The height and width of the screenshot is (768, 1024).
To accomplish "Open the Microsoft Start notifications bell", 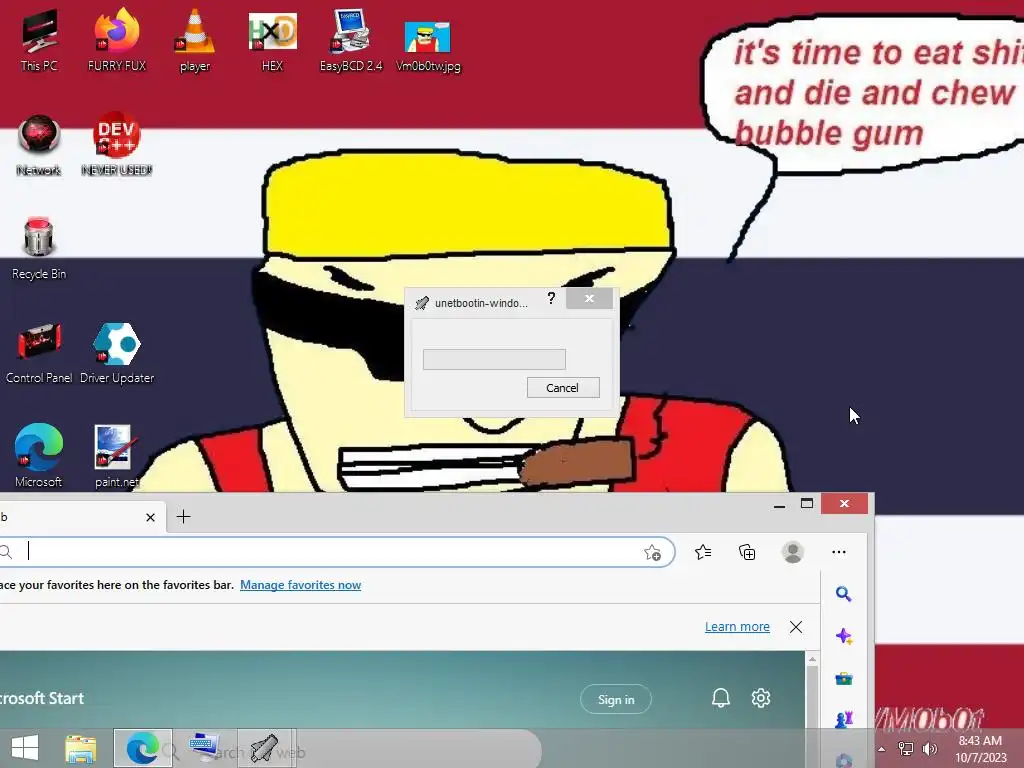I will pos(720,699).
